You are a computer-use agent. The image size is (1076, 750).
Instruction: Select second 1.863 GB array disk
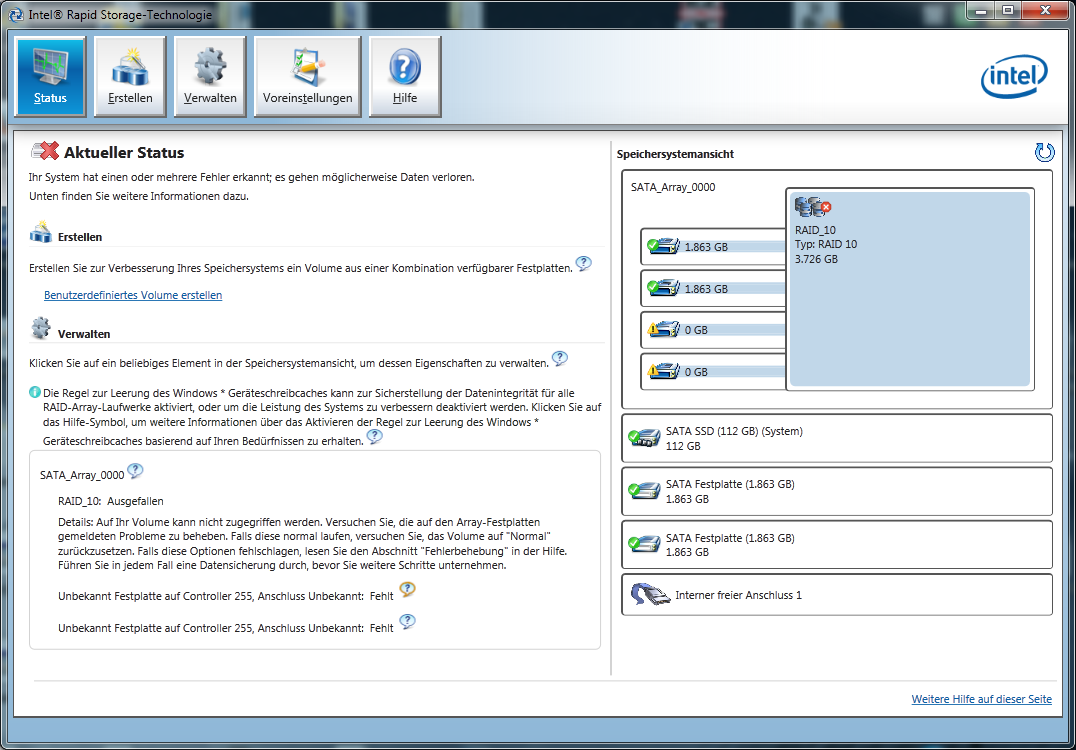coord(714,289)
